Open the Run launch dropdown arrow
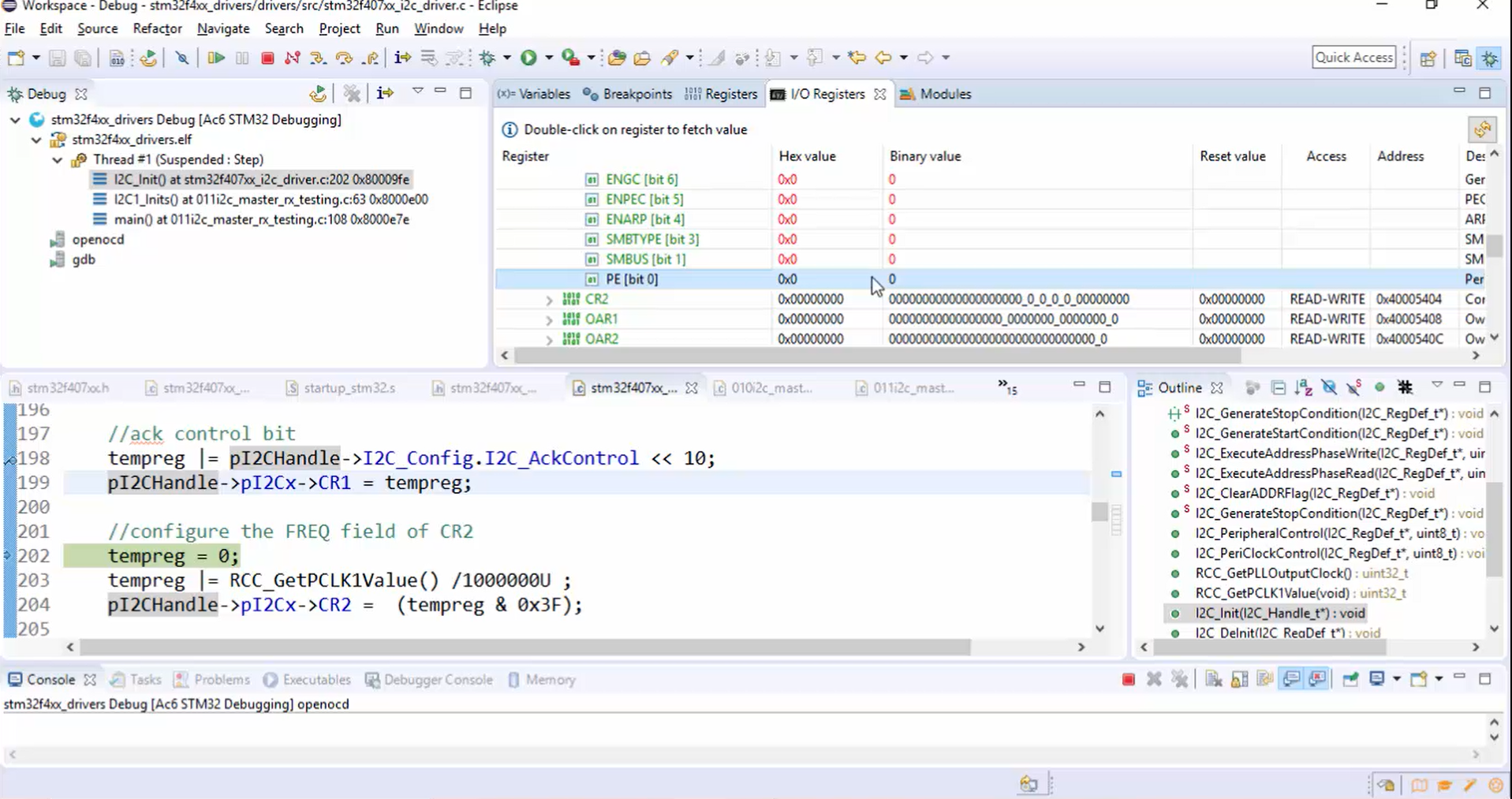This screenshot has height=799, width=1512. [x=548, y=58]
